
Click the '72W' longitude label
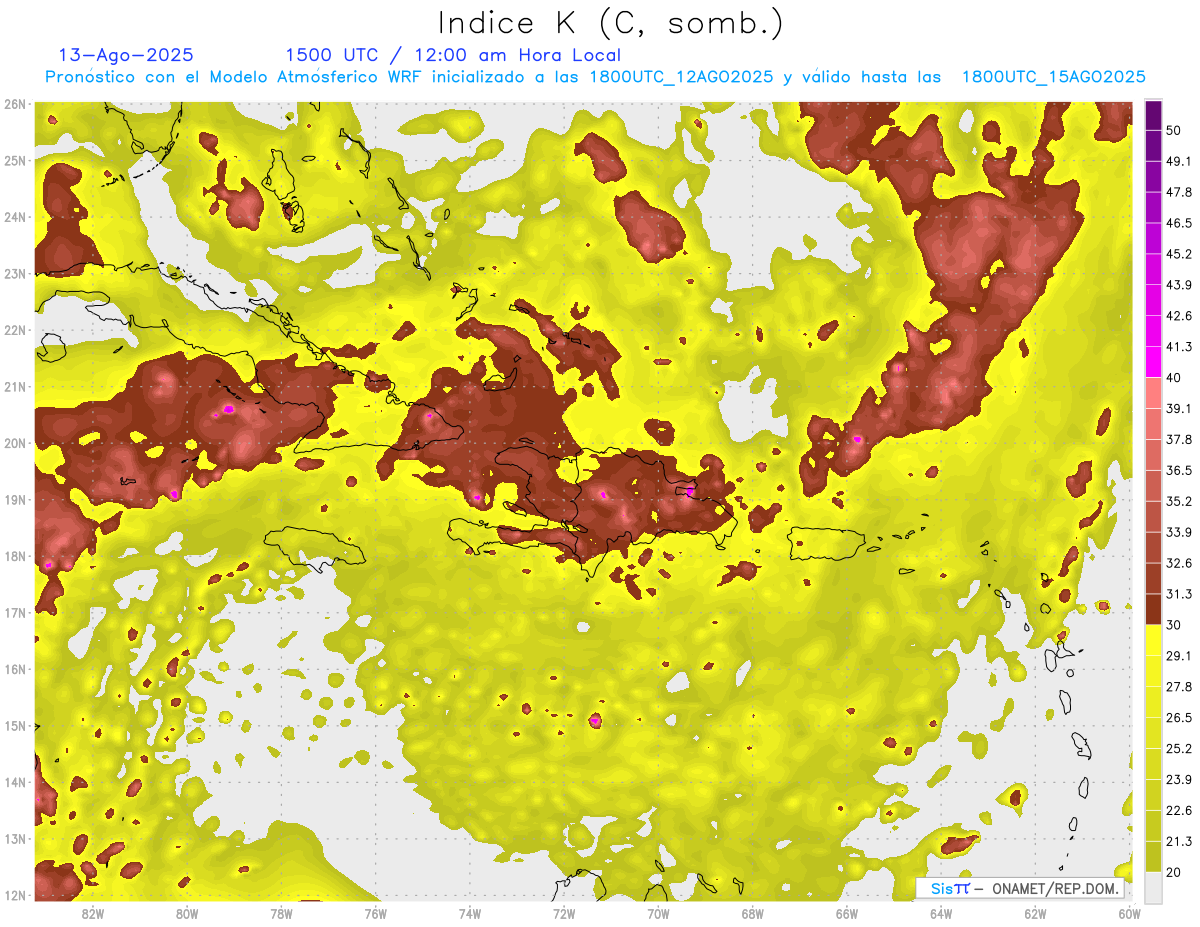pos(564,914)
